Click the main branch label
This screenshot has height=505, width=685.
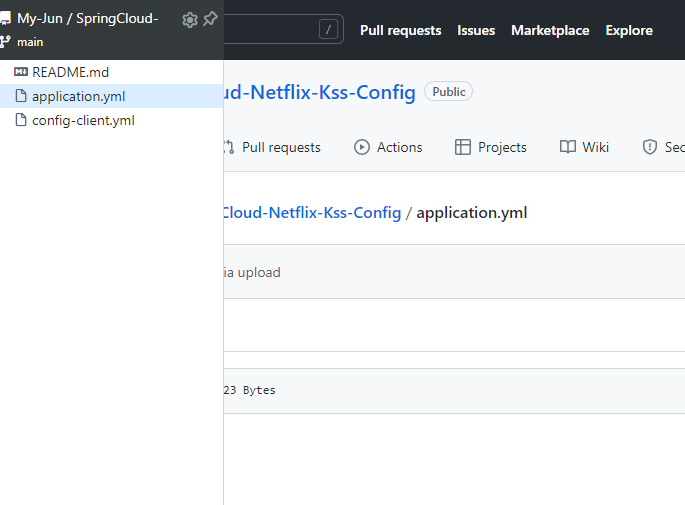click(x=30, y=42)
